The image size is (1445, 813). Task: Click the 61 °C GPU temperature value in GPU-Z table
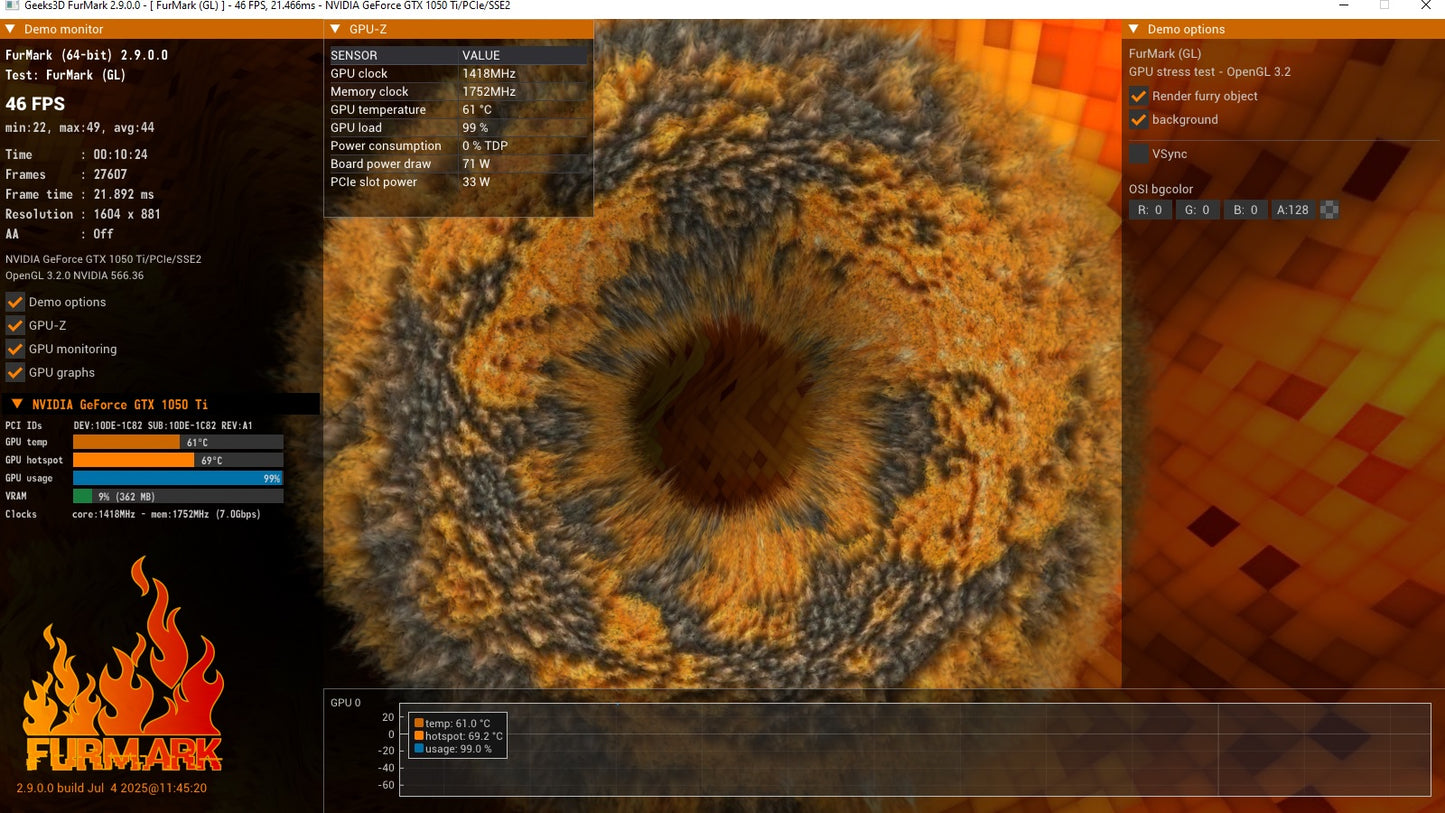coord(477,109)
